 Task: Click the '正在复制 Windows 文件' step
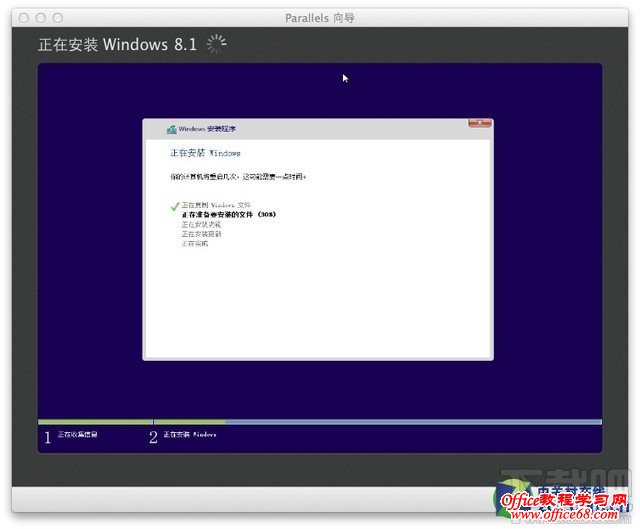click(216, 205)
